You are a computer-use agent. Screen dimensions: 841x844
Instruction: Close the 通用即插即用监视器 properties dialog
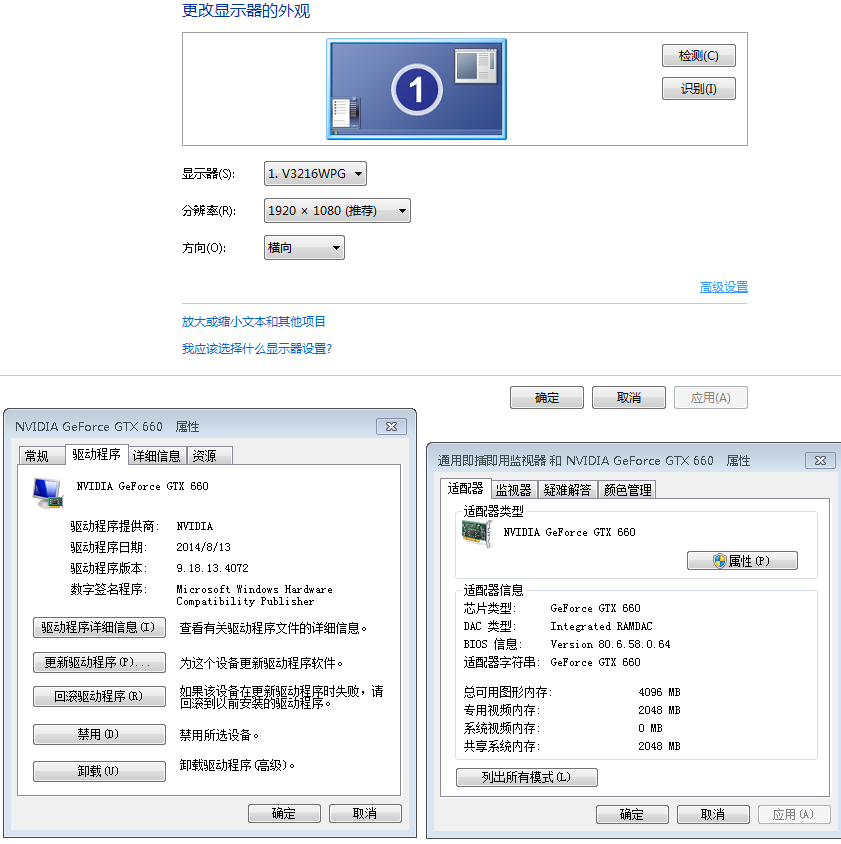pyautogui.click(x=821, y=460)
